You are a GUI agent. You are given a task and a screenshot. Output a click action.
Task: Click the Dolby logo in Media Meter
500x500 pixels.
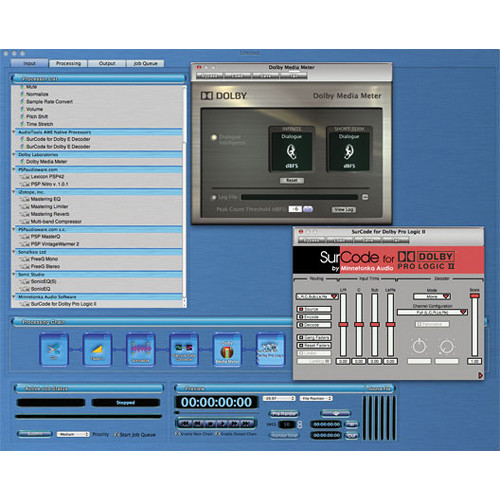click(x=224, y=96)
